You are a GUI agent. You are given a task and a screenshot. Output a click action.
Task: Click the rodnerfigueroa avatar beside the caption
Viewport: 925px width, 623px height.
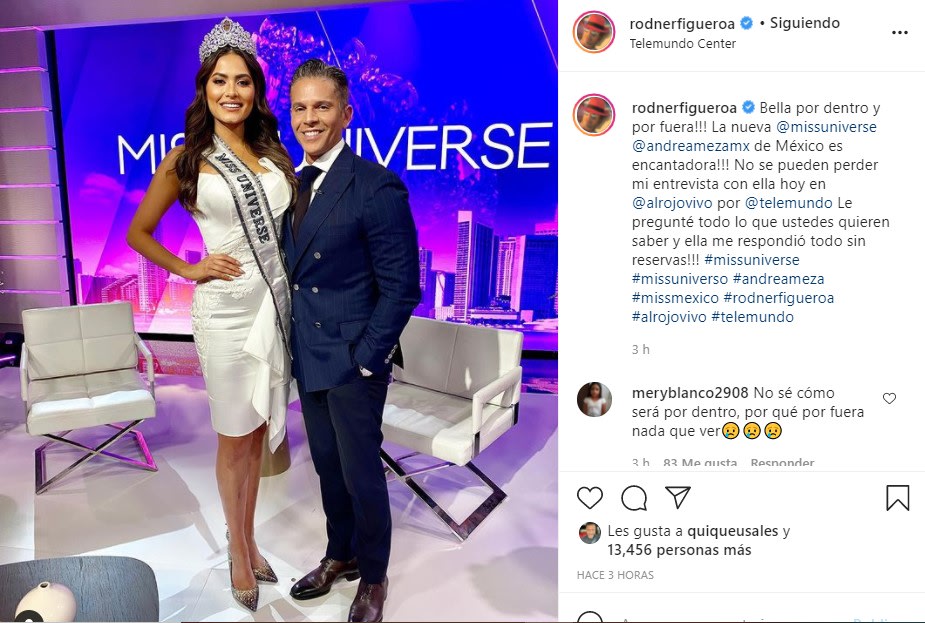coord(593,114)
